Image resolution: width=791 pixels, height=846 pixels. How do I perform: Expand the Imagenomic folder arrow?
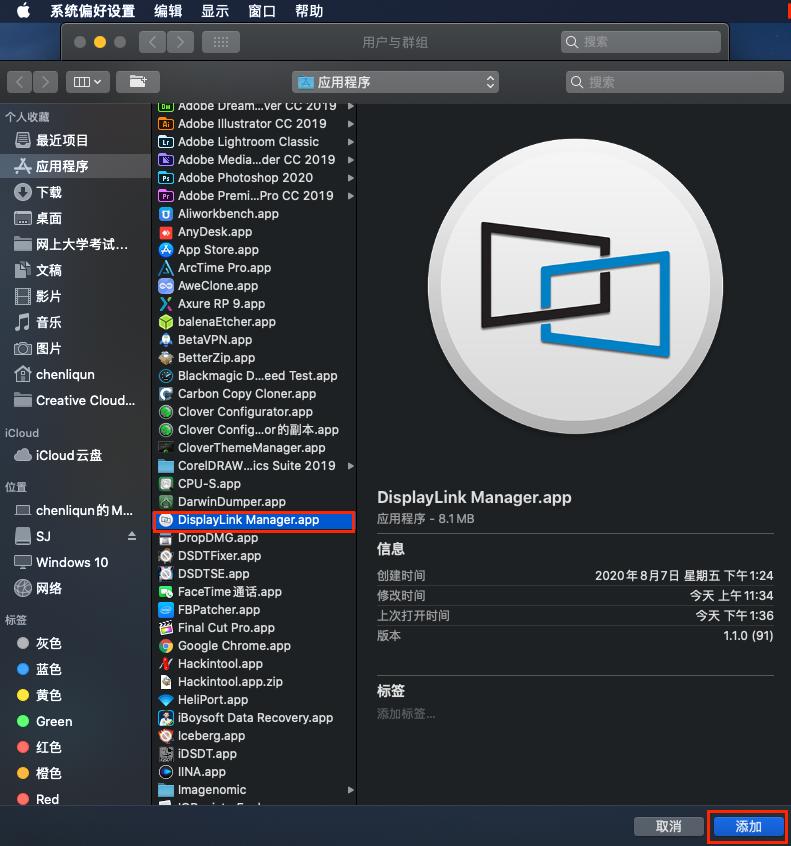[x=351, y=789]
